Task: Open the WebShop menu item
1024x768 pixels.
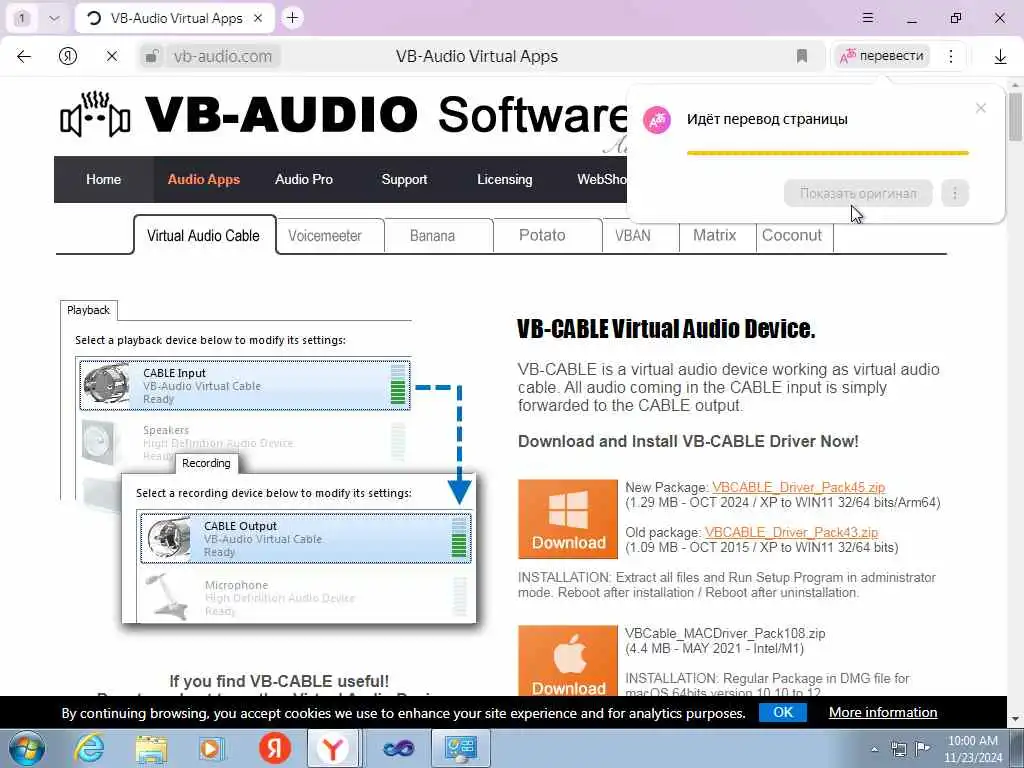Action: 601,179
